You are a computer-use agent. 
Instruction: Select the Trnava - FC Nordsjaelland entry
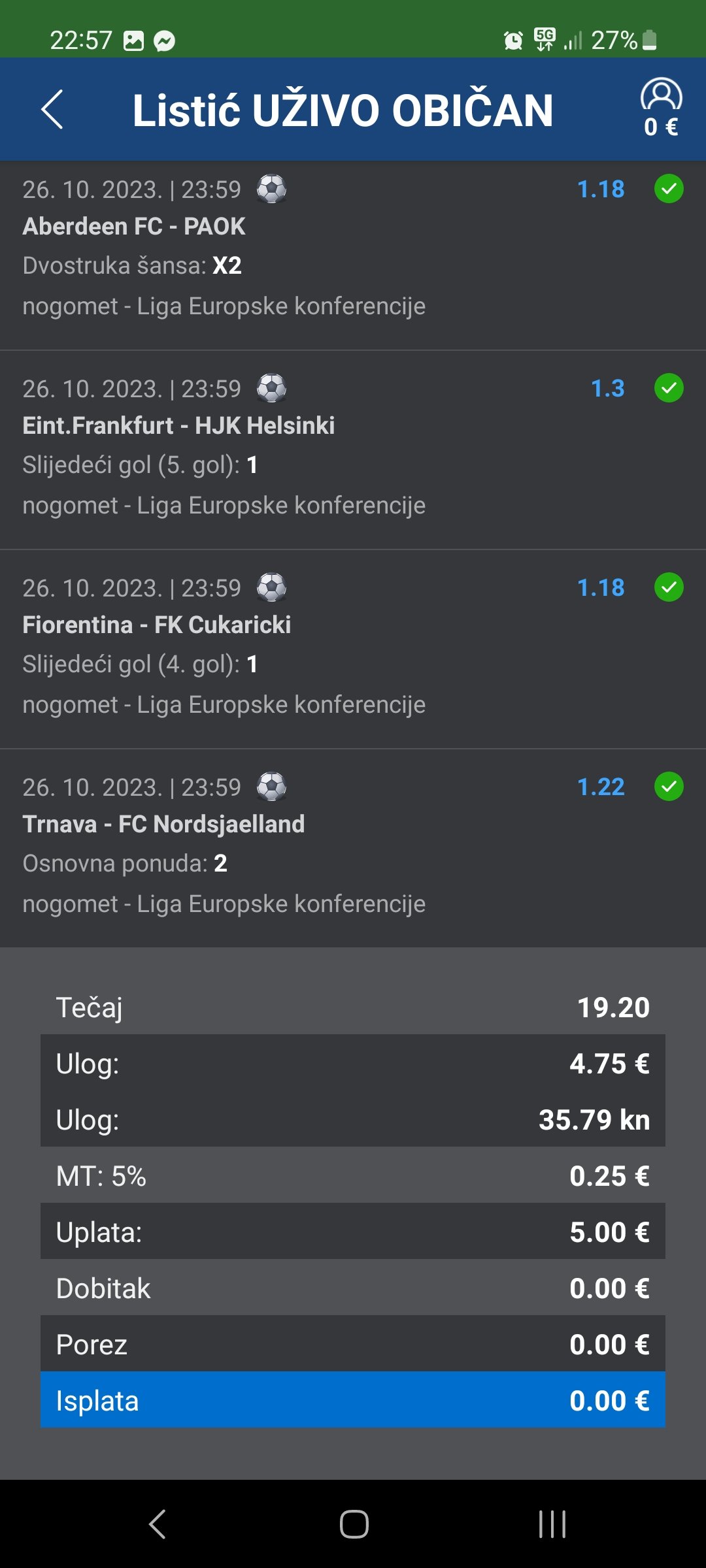click(x=163, y=824)
